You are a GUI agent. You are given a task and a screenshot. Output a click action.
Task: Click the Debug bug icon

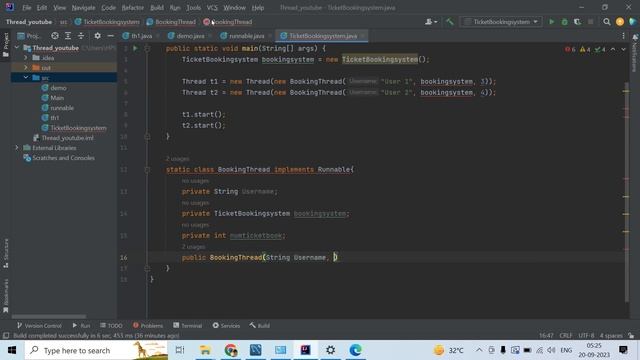[564, 22]
